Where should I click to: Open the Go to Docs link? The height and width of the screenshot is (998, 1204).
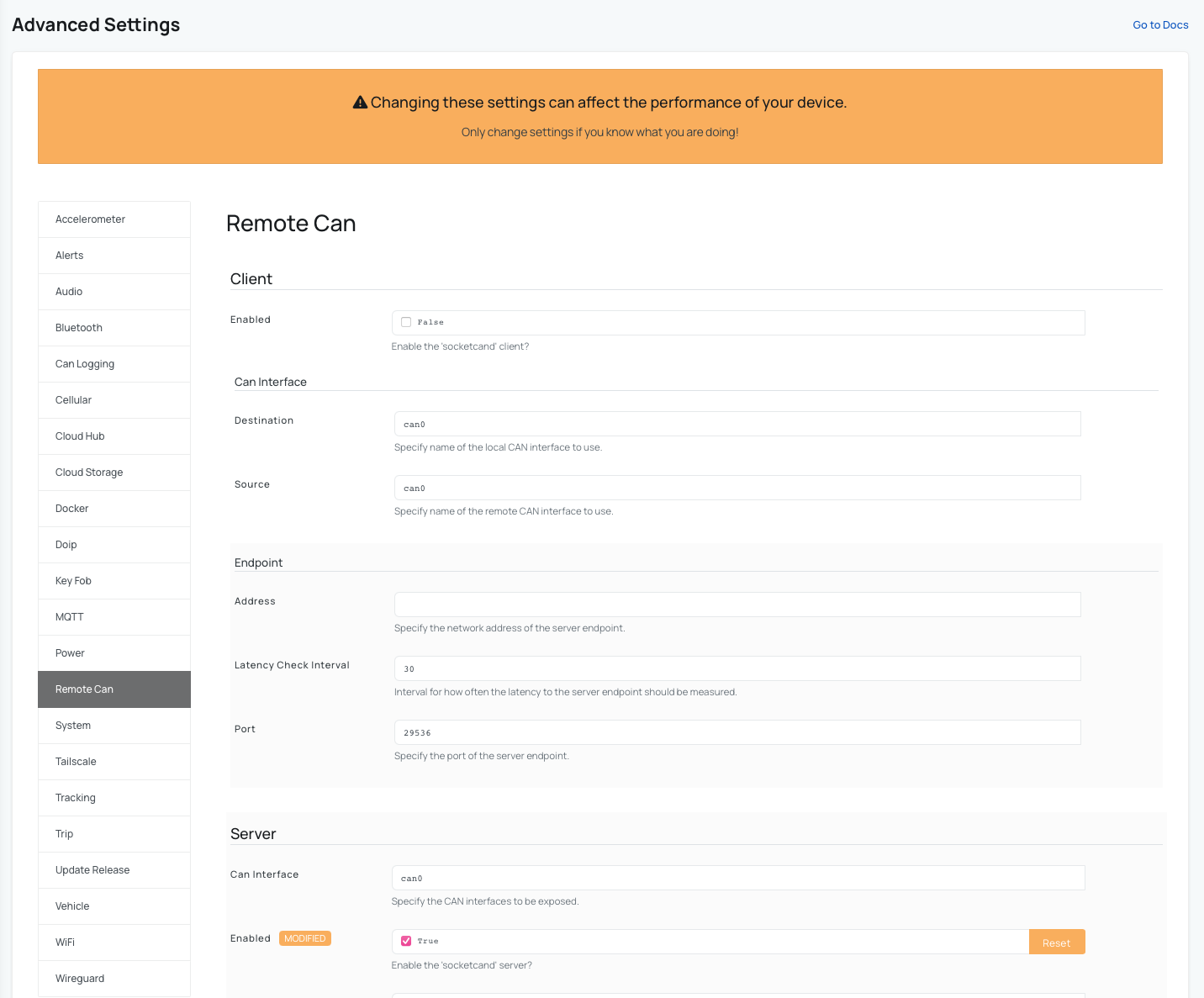click(1160, 25)
